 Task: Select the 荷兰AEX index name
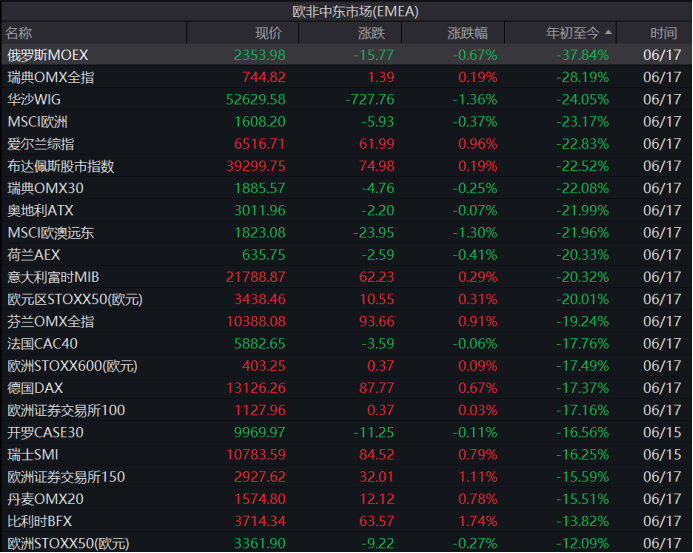tap(34, 255)
